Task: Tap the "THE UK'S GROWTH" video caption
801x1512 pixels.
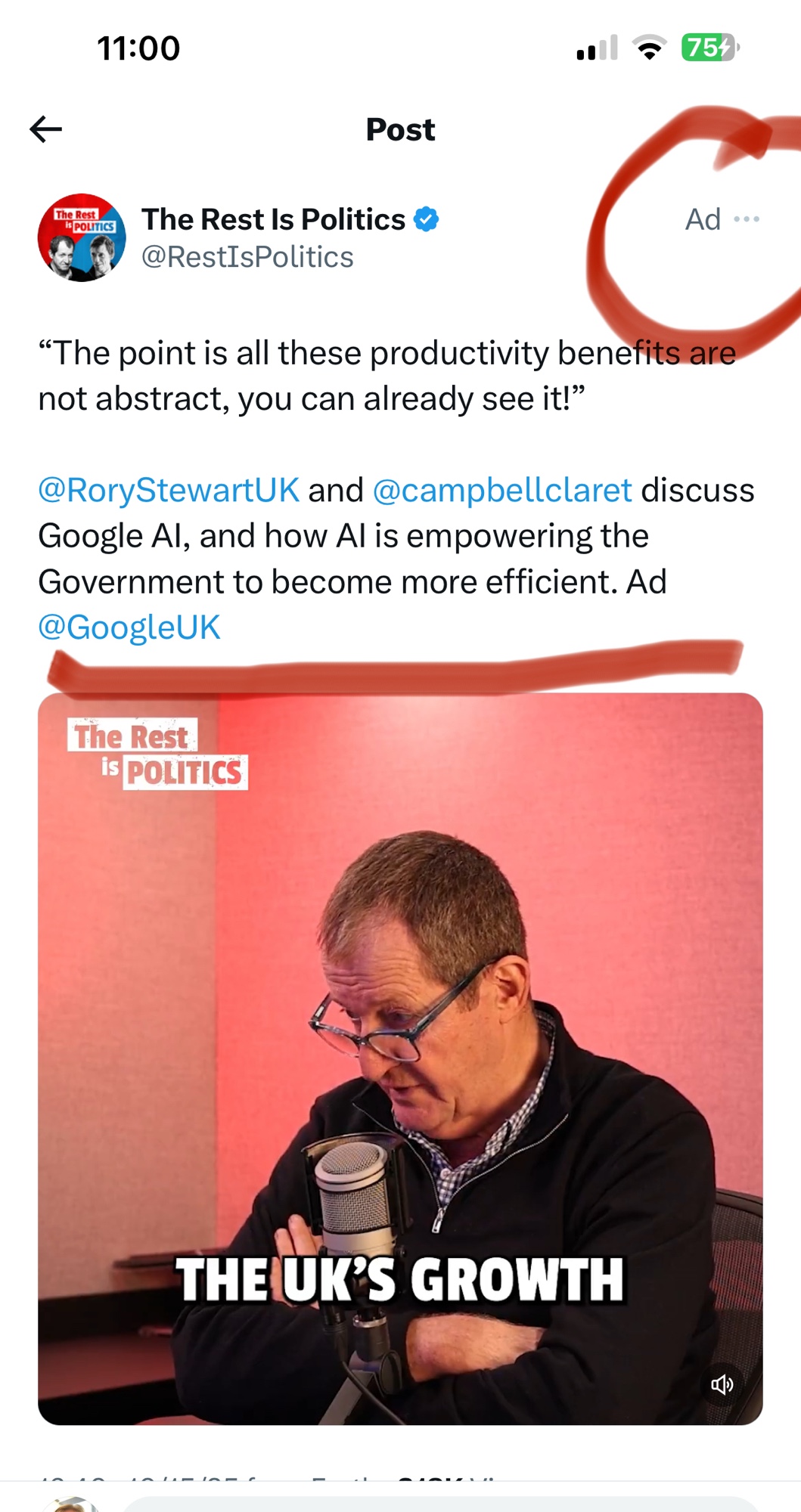Action: coord(400,1280)
